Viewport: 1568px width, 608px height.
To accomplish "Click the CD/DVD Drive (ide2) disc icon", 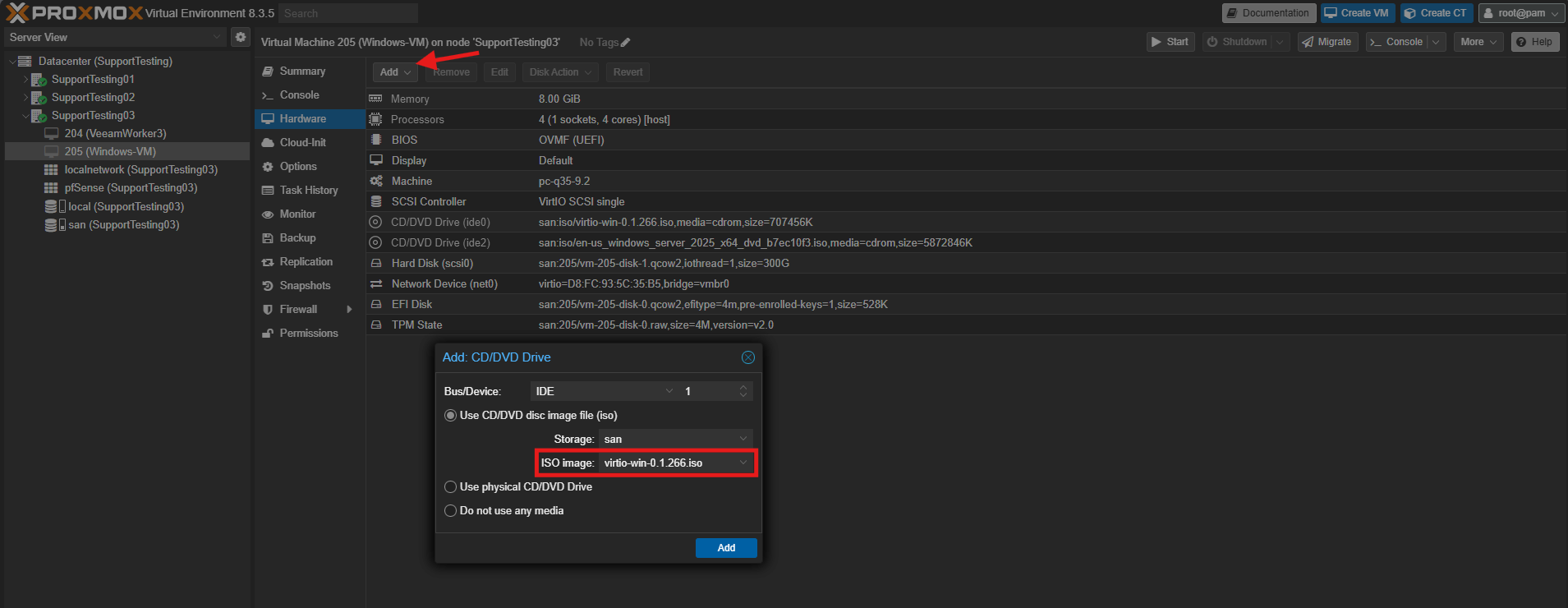I will [375, 242].
